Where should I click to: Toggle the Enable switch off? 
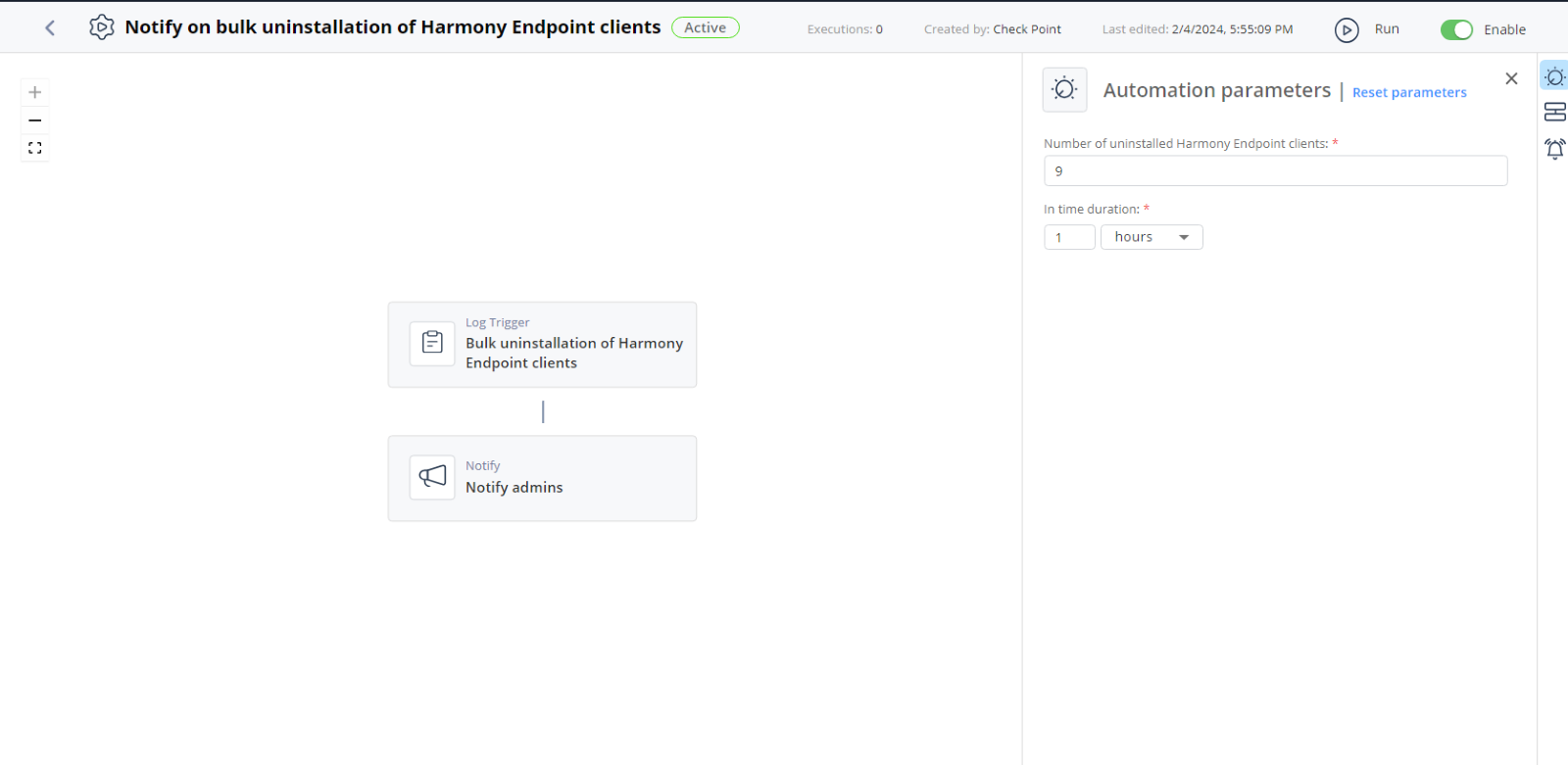click(1456, 30)
